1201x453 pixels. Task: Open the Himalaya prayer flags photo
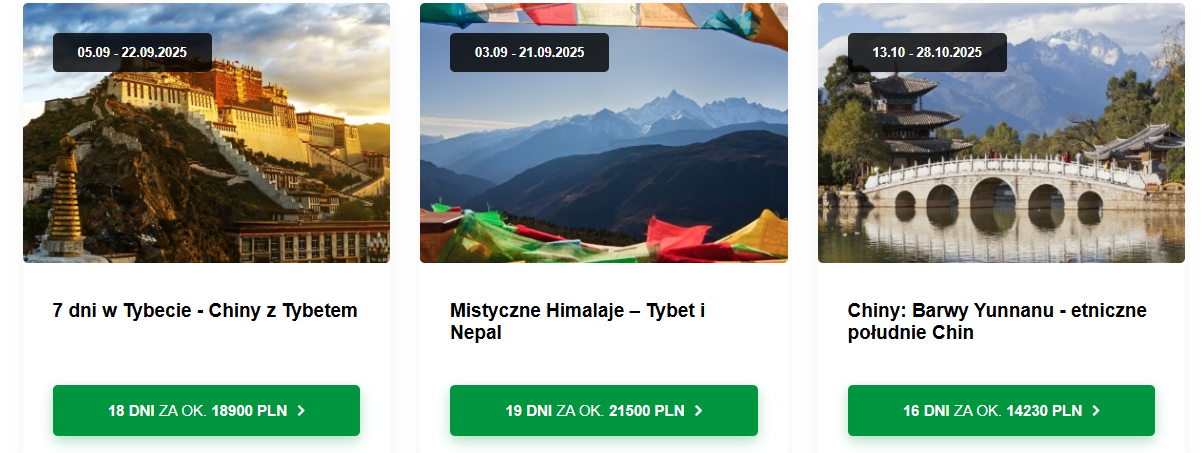[604, 133]
